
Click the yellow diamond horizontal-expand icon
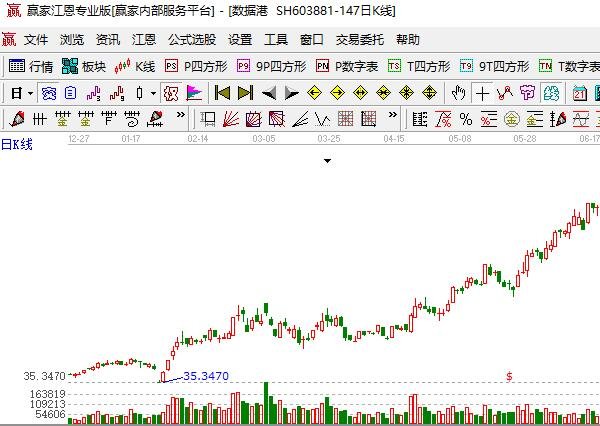coord(360,93)
